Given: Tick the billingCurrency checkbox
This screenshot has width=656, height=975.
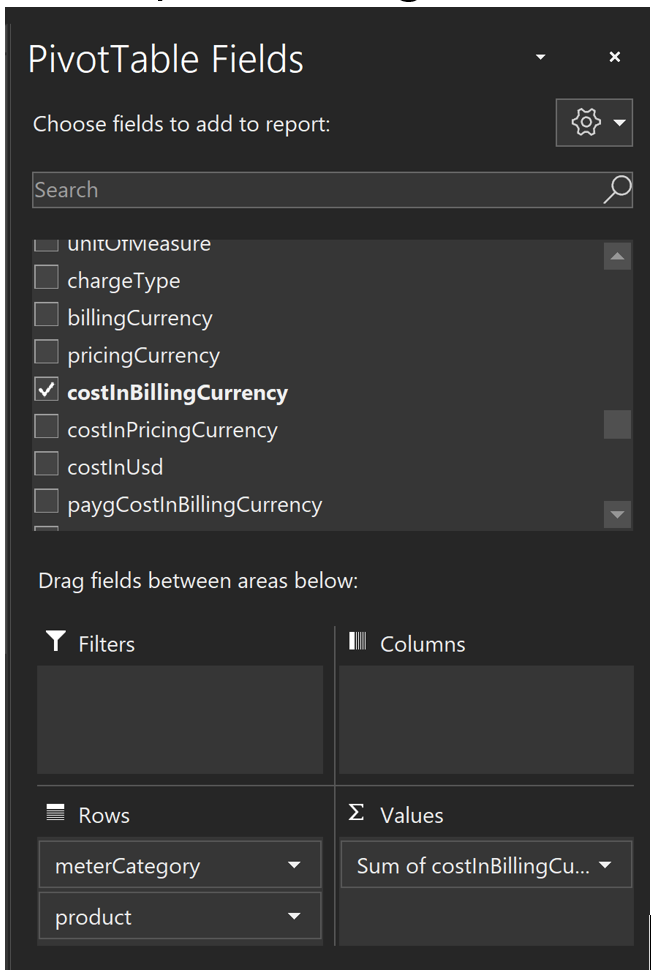Looking at the screenshot, I should point(46,316).
